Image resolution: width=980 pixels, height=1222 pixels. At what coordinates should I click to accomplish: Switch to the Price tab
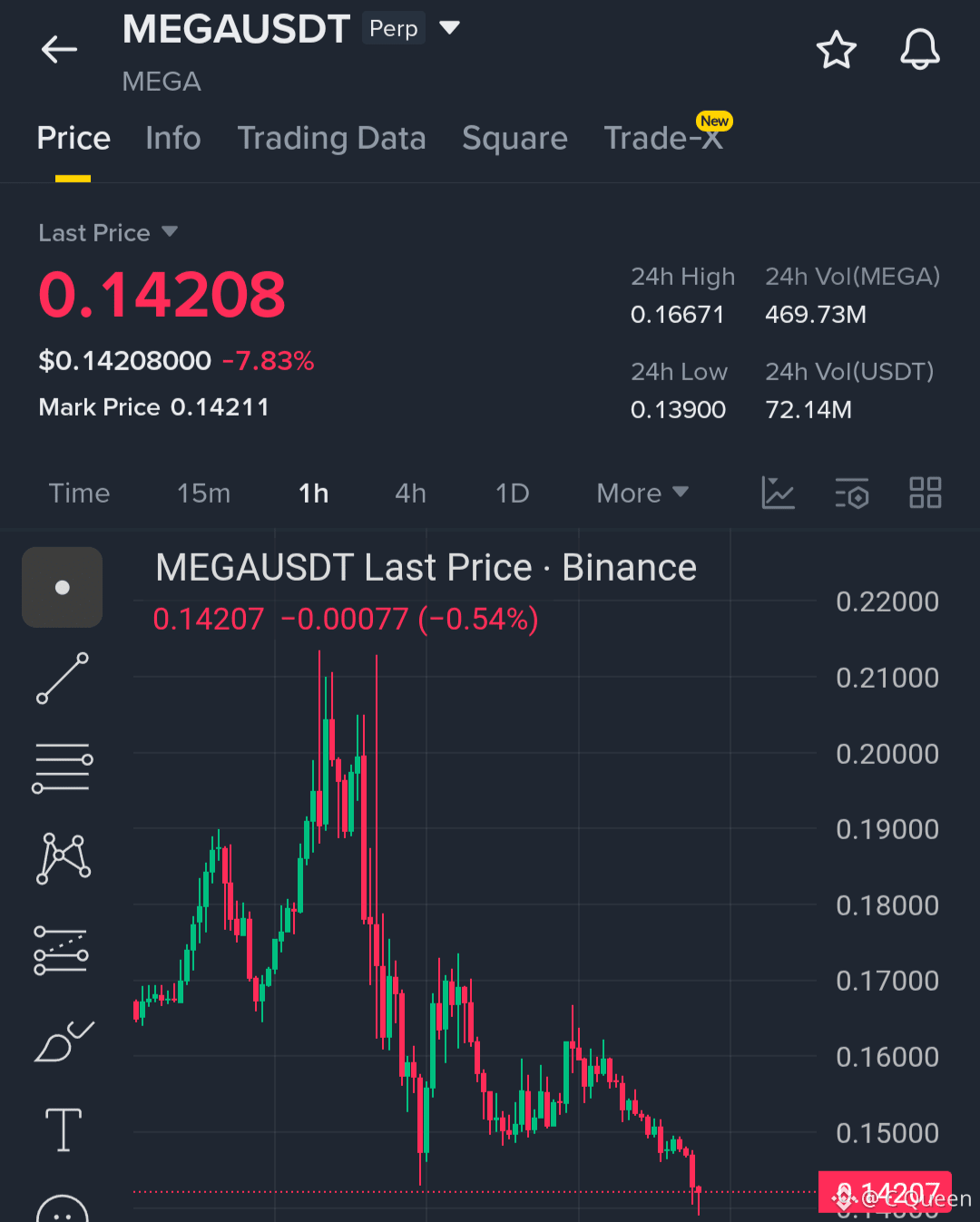(73, 138)
